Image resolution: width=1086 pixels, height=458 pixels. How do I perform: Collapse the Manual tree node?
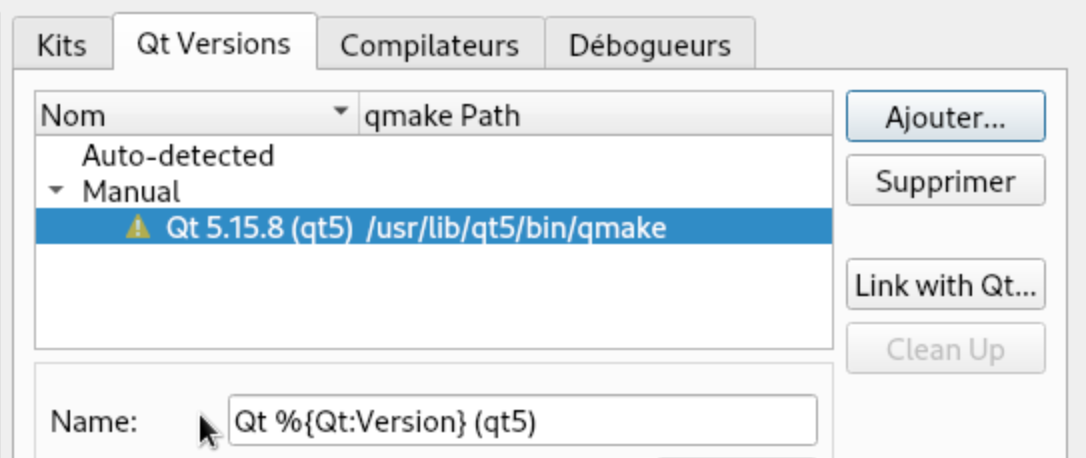[56, 190]
